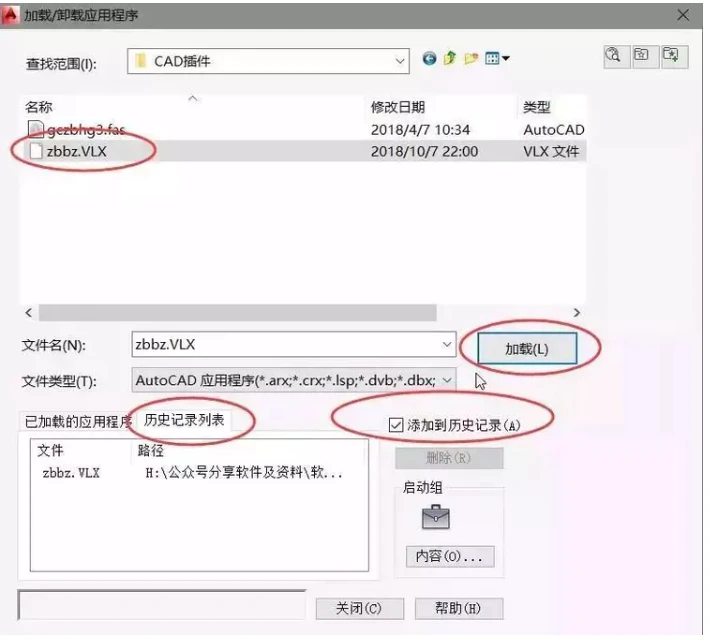709x644 pixels.
Task: Click the scroll right arrow of file list
Action: 576,313
